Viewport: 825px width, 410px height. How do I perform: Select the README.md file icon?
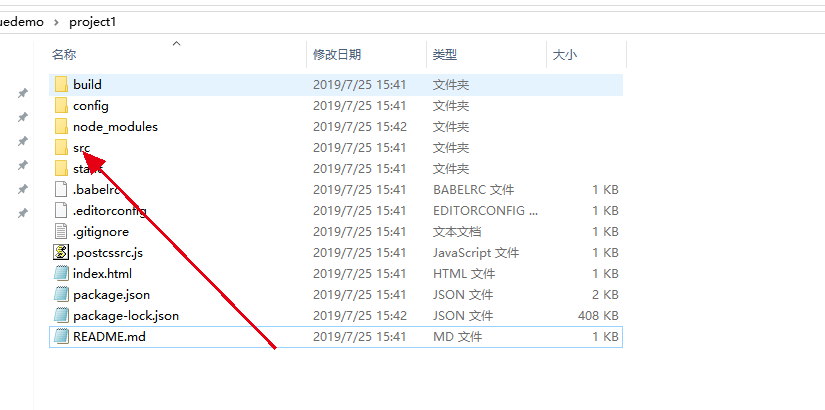[61, 337]
